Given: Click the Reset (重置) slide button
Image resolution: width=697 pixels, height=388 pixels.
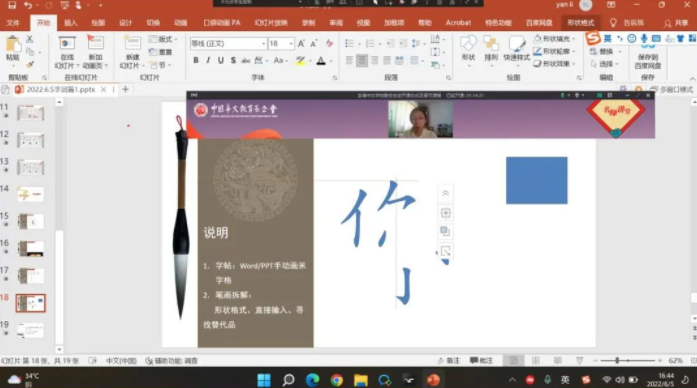Looking at the screenshot, I should 160,52.
